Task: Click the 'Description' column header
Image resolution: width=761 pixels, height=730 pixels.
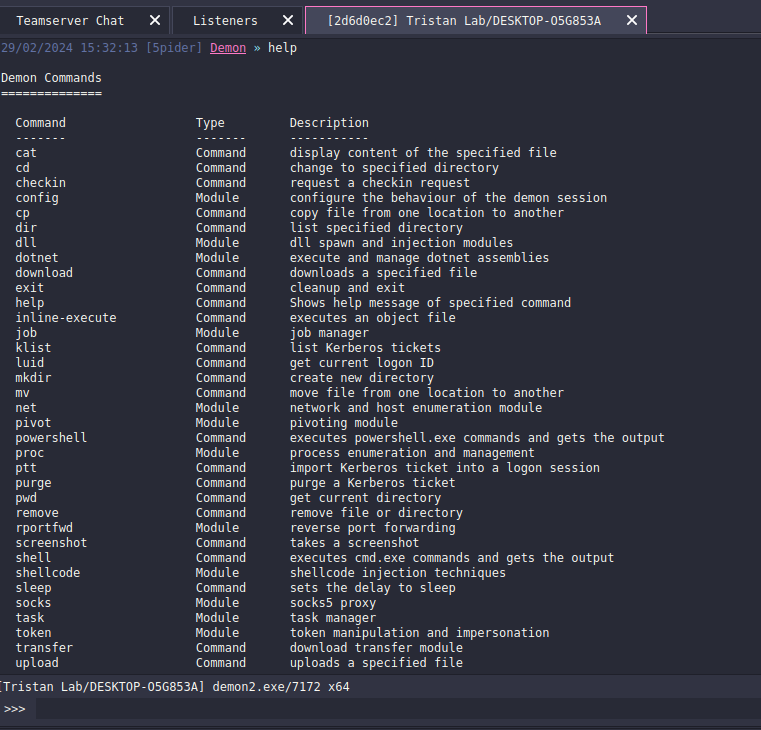Action: pyautogui.click(x=329, y=123)
